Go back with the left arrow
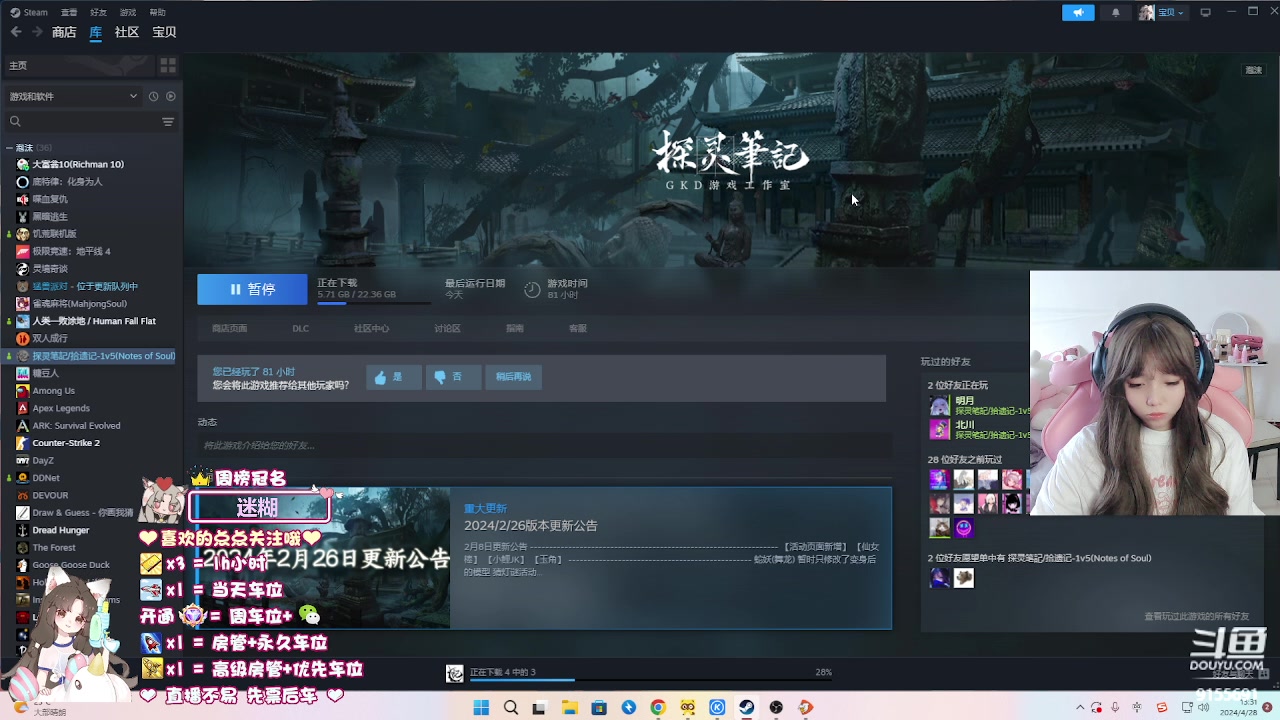1280x720 pixels. pyautogui.click(x=16, y=32)
